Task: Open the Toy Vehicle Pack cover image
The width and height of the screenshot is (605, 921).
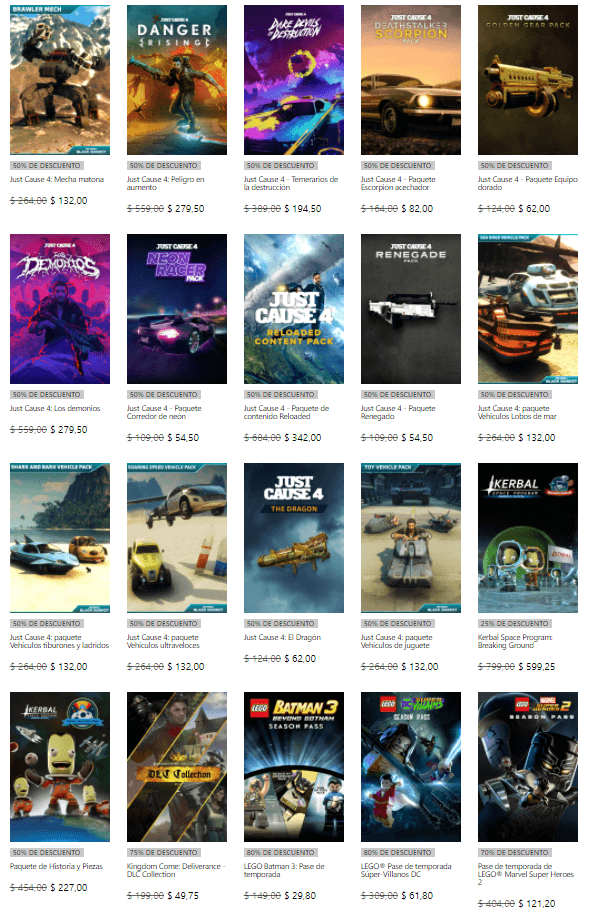Action: [410, 538]
